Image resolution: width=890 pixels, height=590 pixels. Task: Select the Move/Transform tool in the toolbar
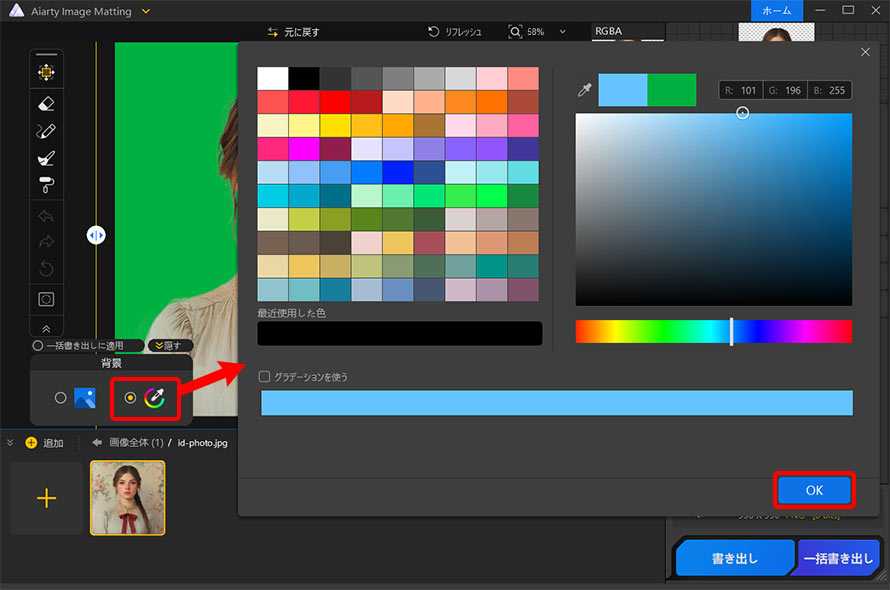46,69
